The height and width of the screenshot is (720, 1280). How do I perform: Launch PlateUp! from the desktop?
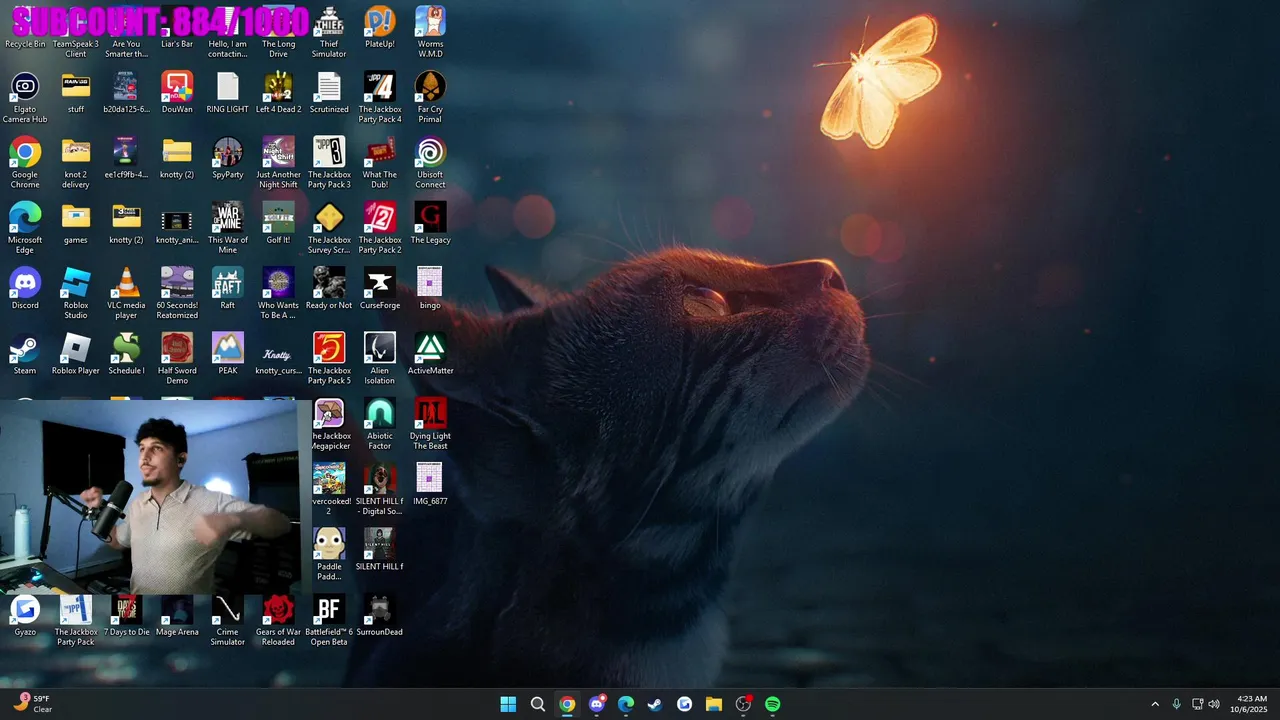tap(379, 28)
